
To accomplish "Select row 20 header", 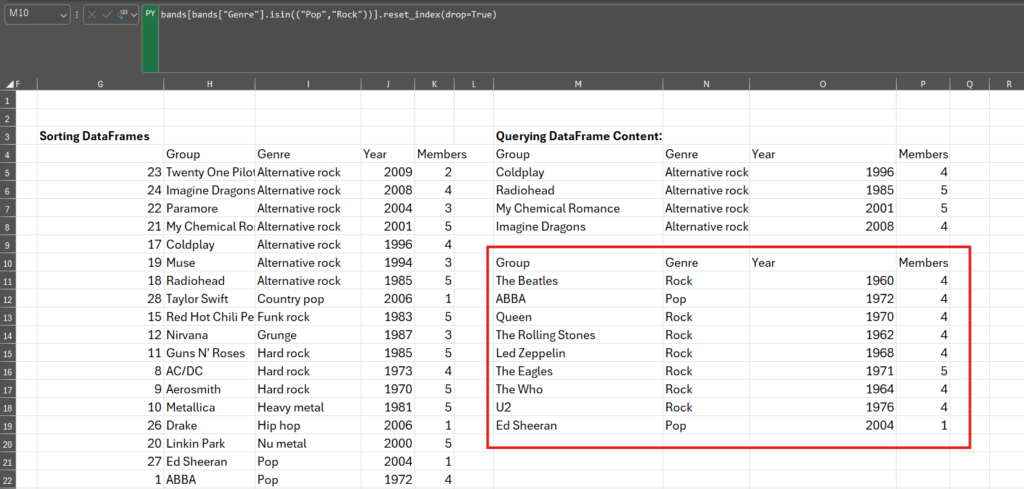I will [8, 444].
